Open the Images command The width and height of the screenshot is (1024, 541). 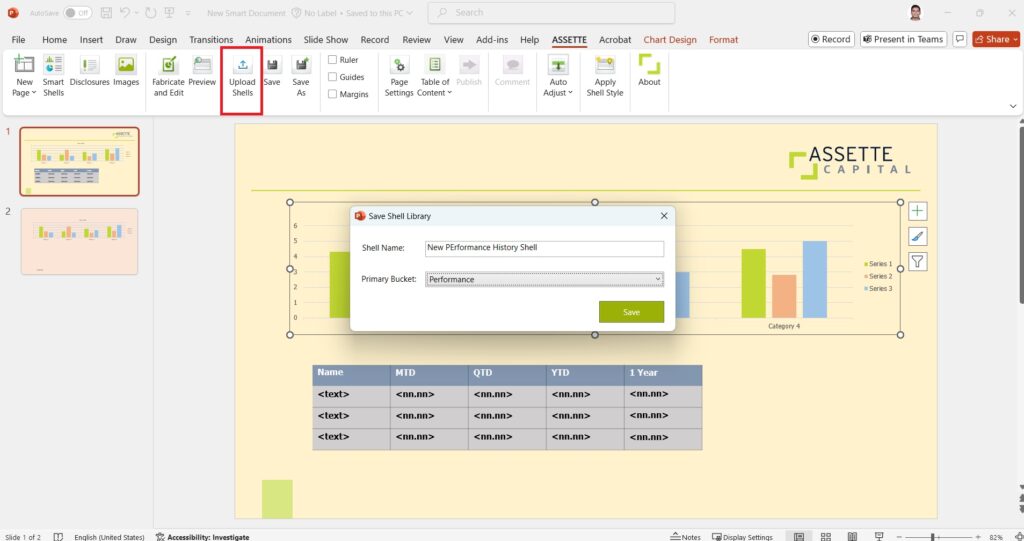(126, 71)
